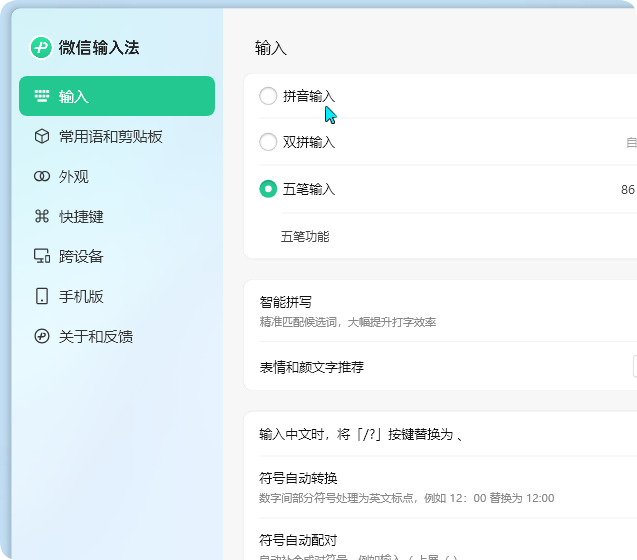The width and height of the screenshot is (637, 560).
Task: Click the 符号自动转换 setting title
Action: (x=298, y=478)
